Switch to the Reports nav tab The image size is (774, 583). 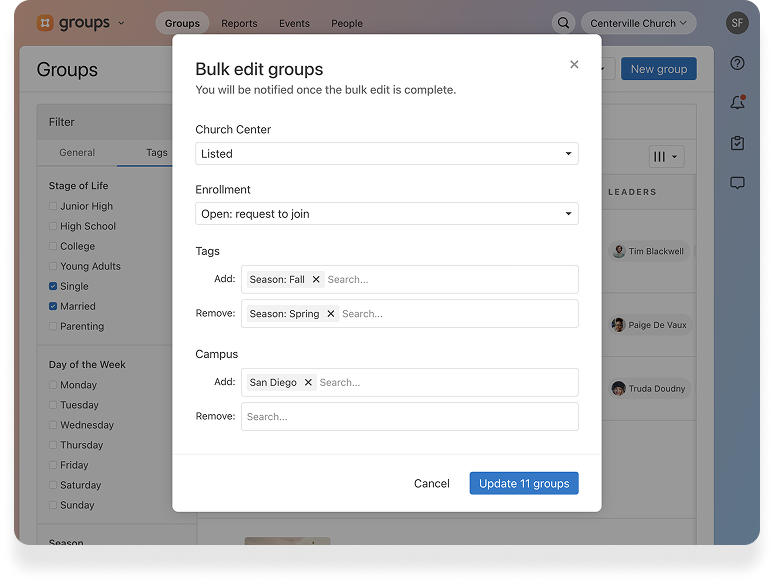point(239,23)
